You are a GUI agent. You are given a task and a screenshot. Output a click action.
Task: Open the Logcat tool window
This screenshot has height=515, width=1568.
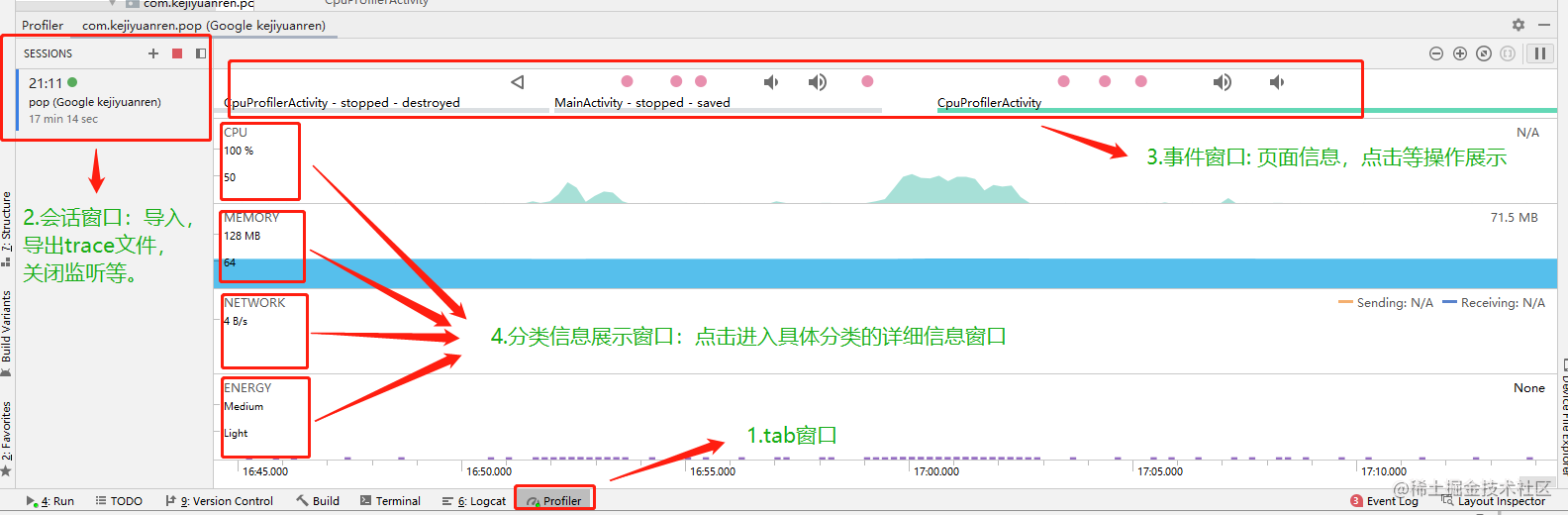tap(474, 501)
